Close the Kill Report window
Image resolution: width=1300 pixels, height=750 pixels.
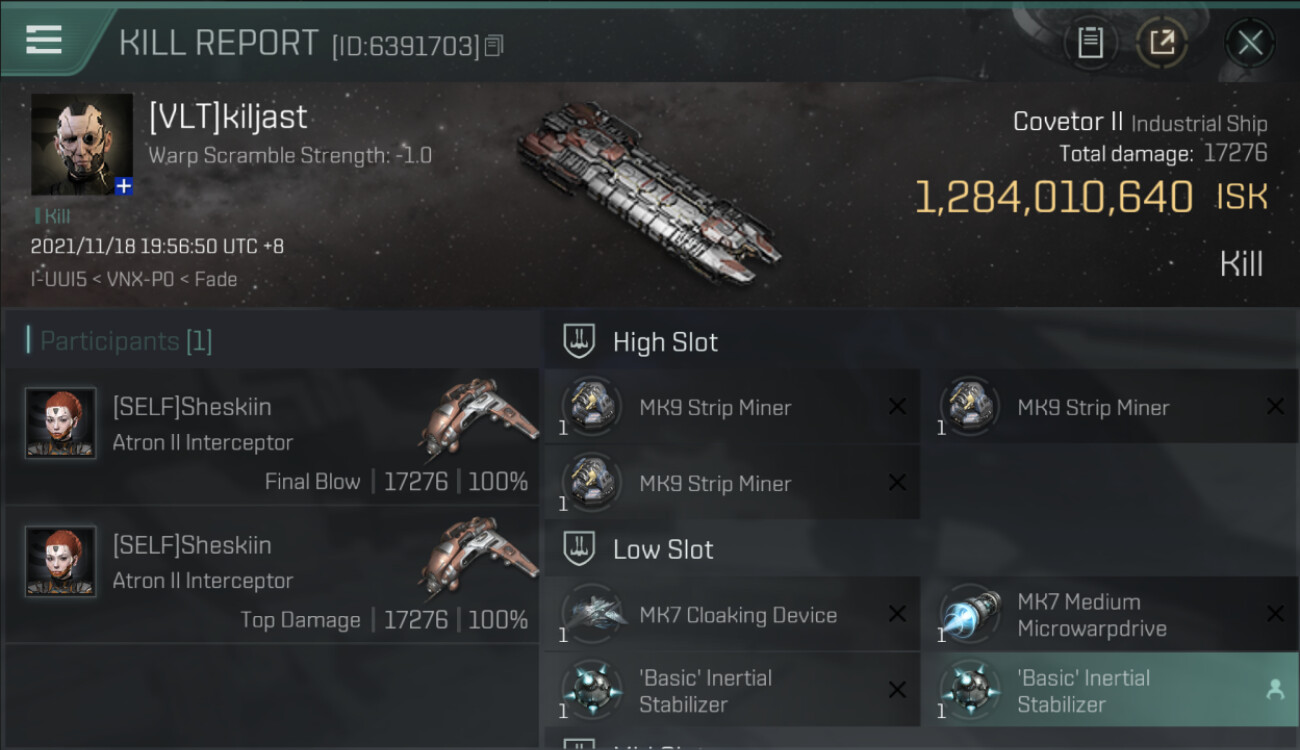tap(1249, 43)
